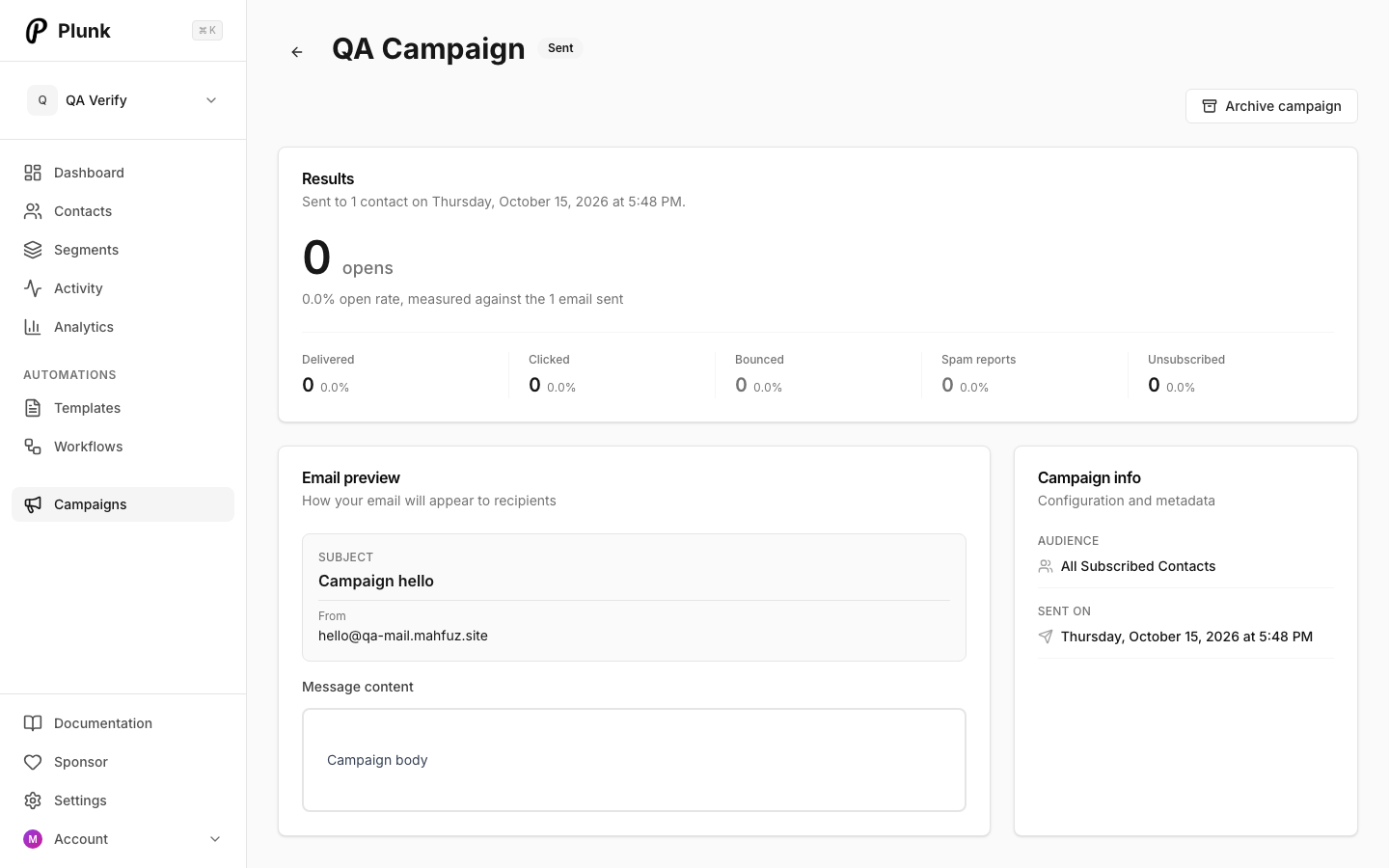Viewport: 1389px width, 868px height.
Task: Click the Contacts people icon
Action: tap(33, 211)
